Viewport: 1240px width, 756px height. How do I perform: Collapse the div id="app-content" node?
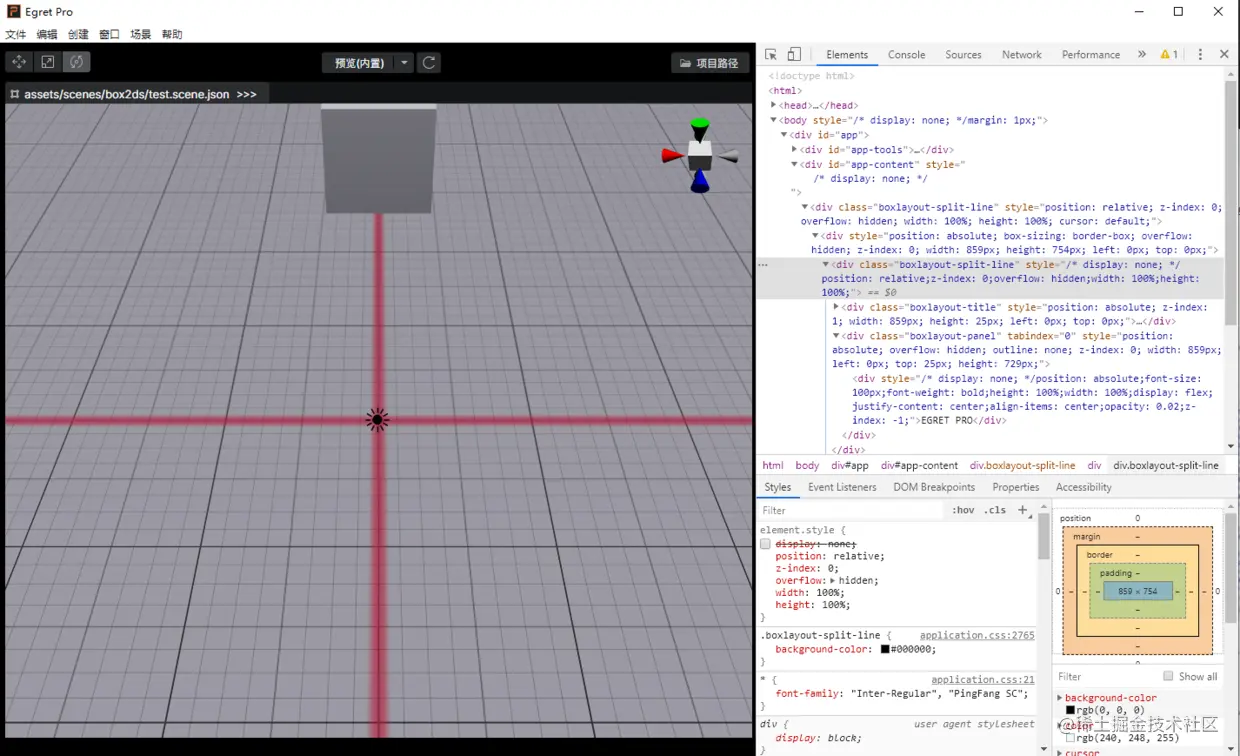[794, 164]
